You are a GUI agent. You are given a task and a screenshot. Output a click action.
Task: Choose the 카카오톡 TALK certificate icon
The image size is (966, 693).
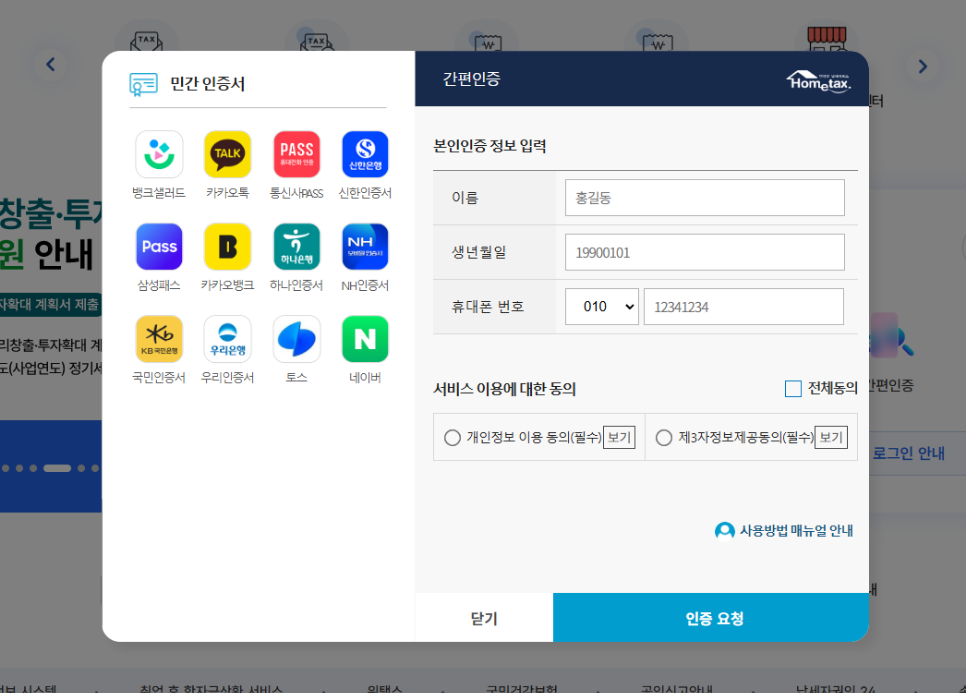(227, 154)
